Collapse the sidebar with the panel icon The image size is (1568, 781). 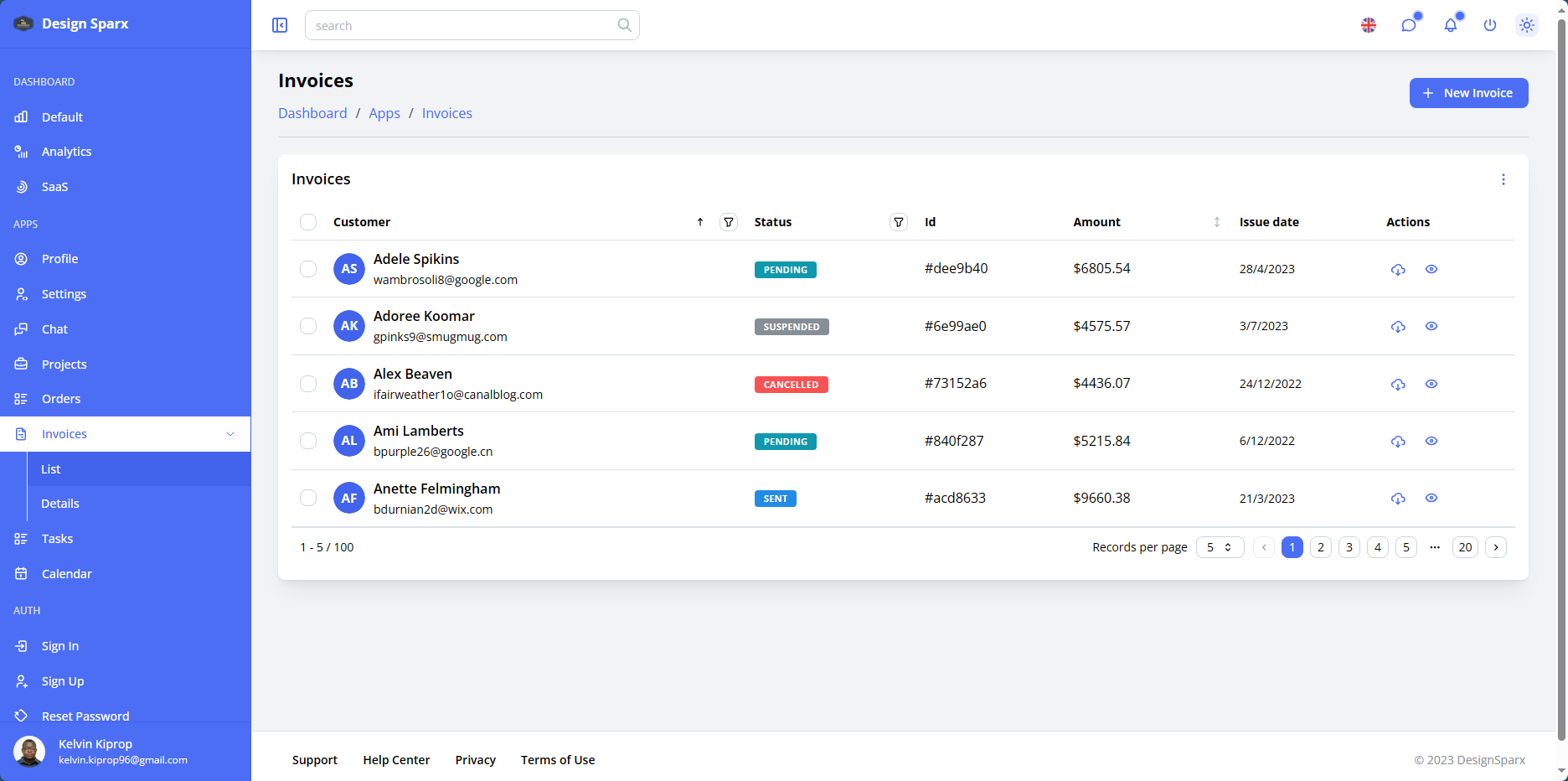[x=279, y=25]
